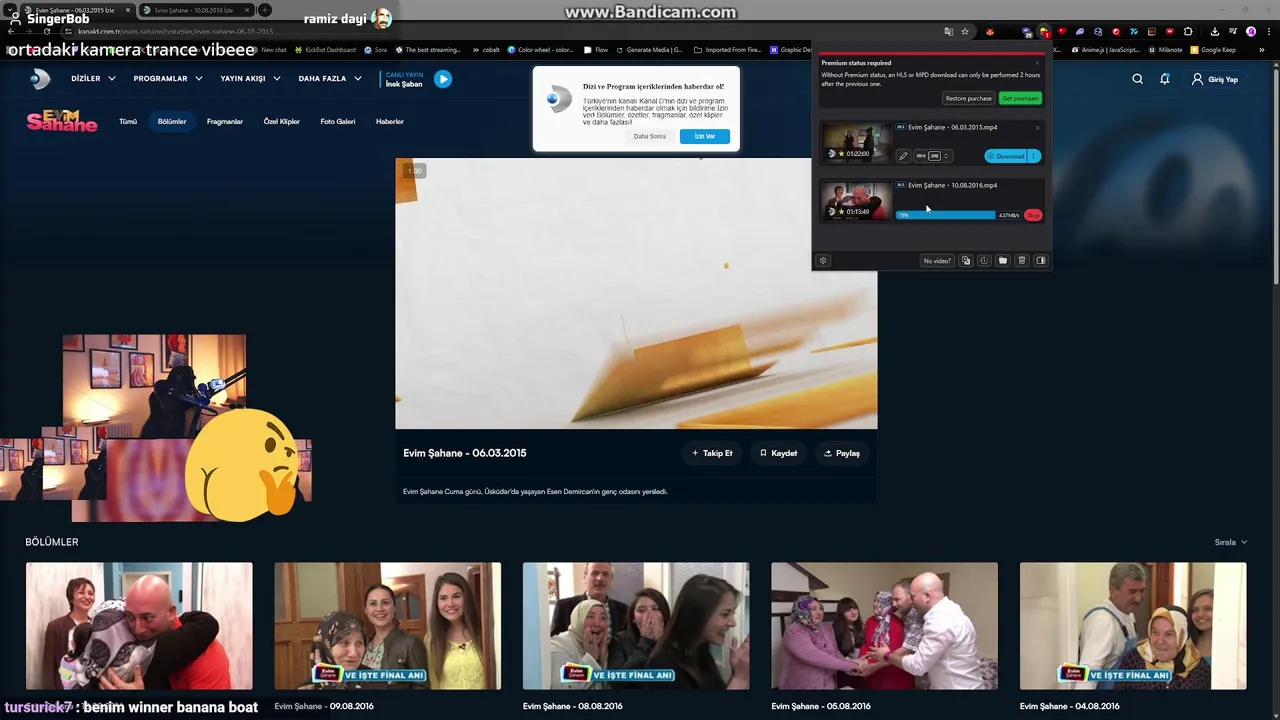Expand the Daha Fazla menu
1280x720 pixels.
328,79
